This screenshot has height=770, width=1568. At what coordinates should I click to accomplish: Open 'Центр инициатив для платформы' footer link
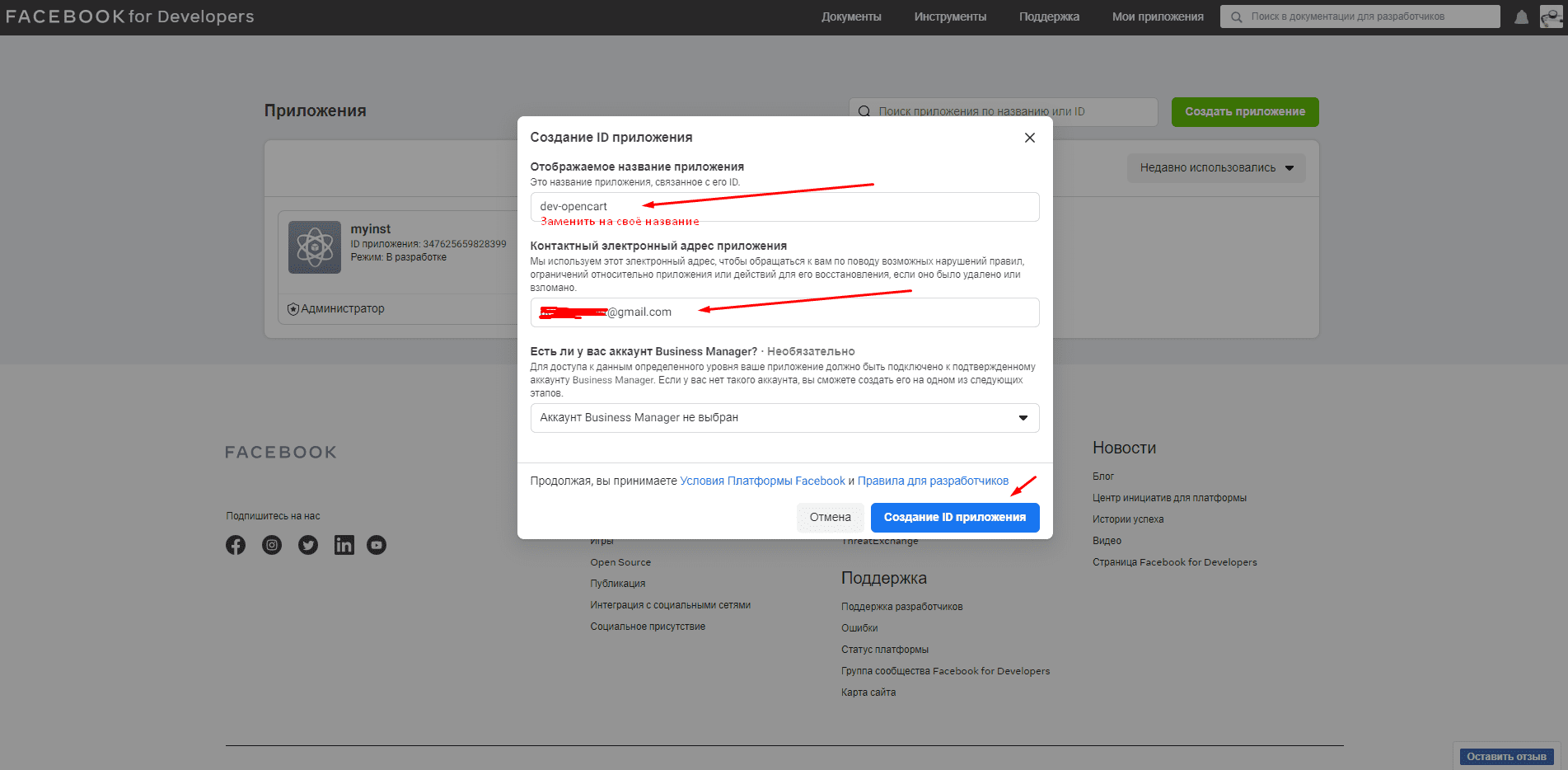pyautogui.click(x=1169, y=498)
